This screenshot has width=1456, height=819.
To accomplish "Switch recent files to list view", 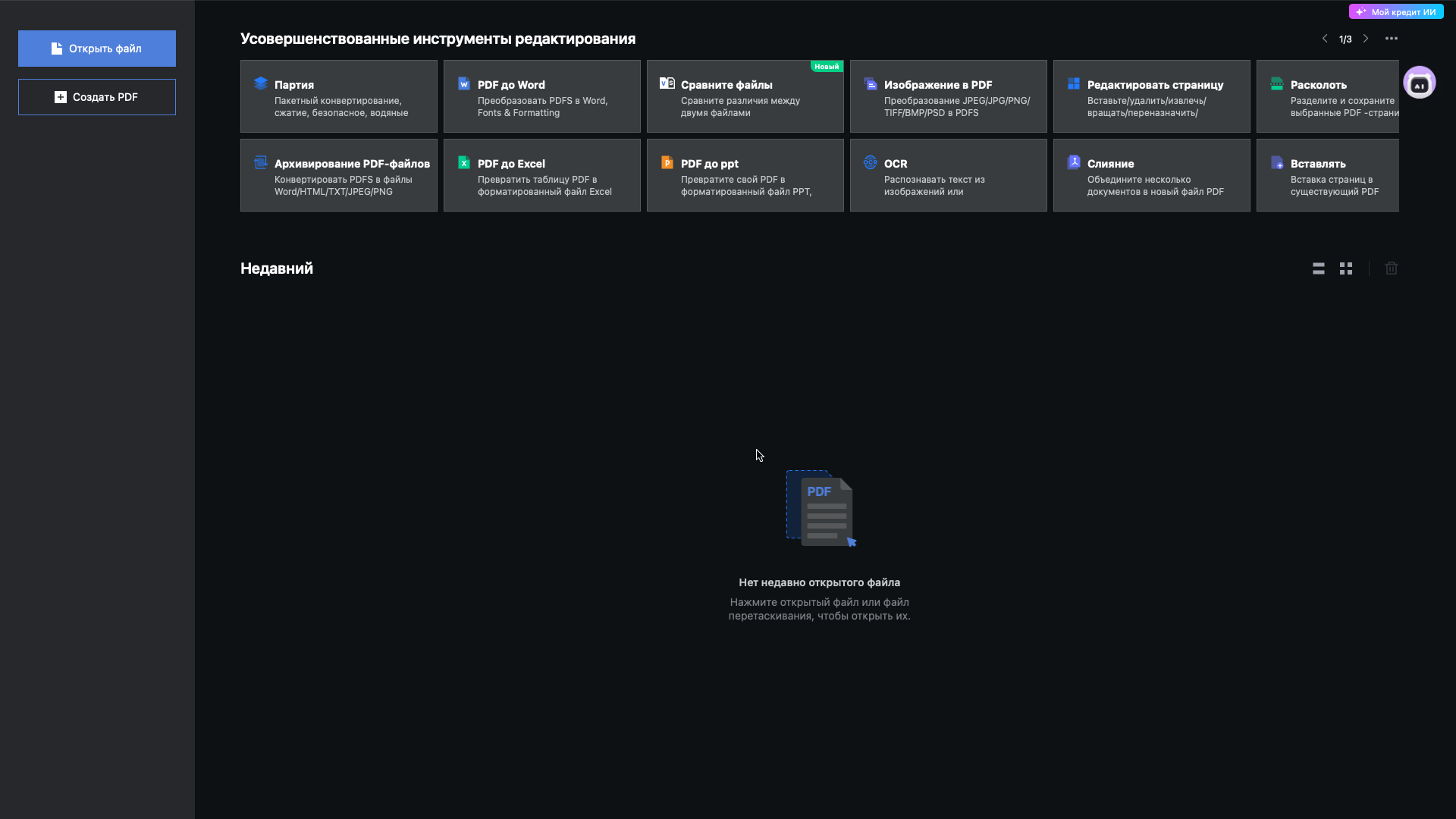I will pyautogui.click(x=1319, y=268).
